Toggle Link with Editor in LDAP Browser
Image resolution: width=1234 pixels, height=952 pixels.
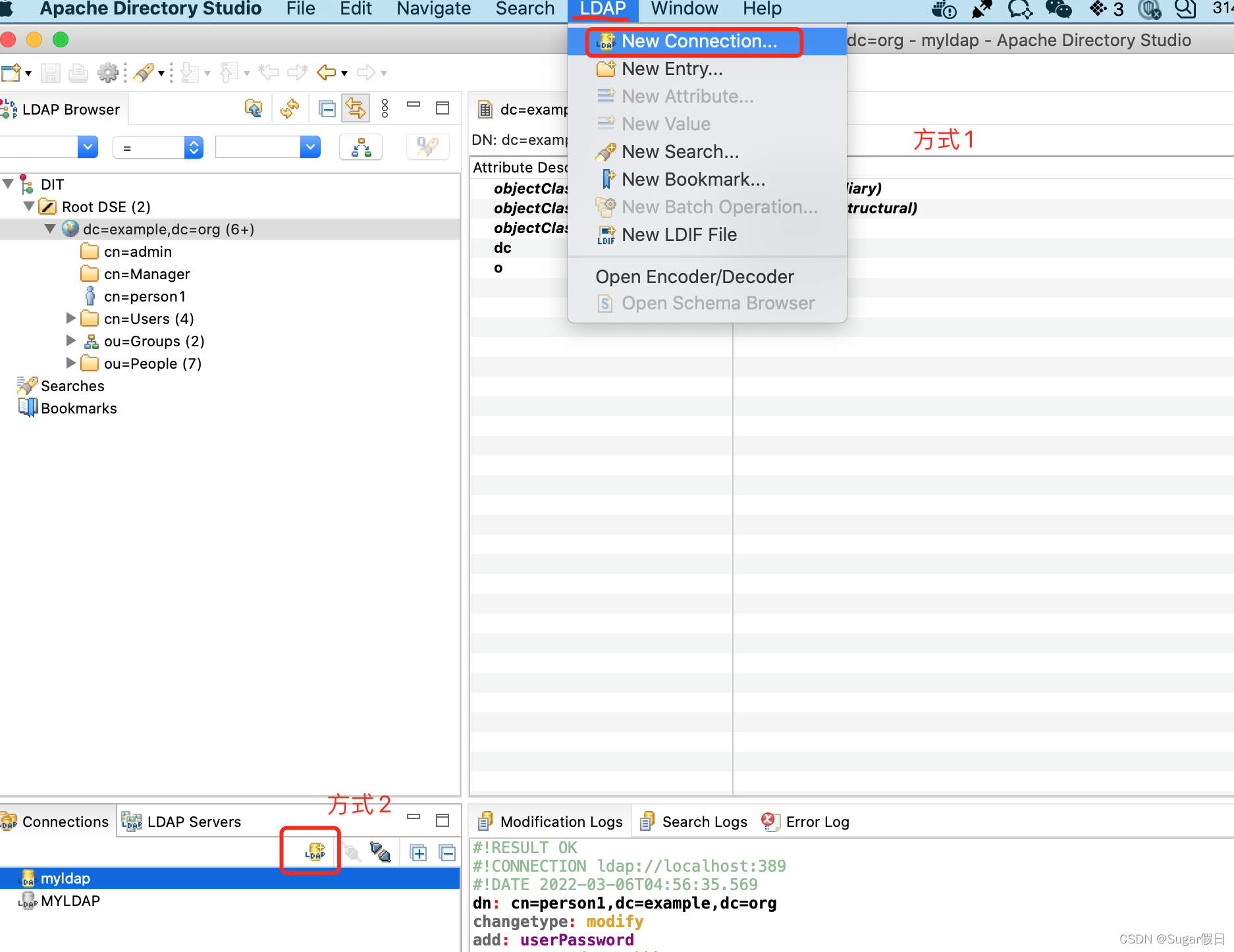tap(356, 108)
